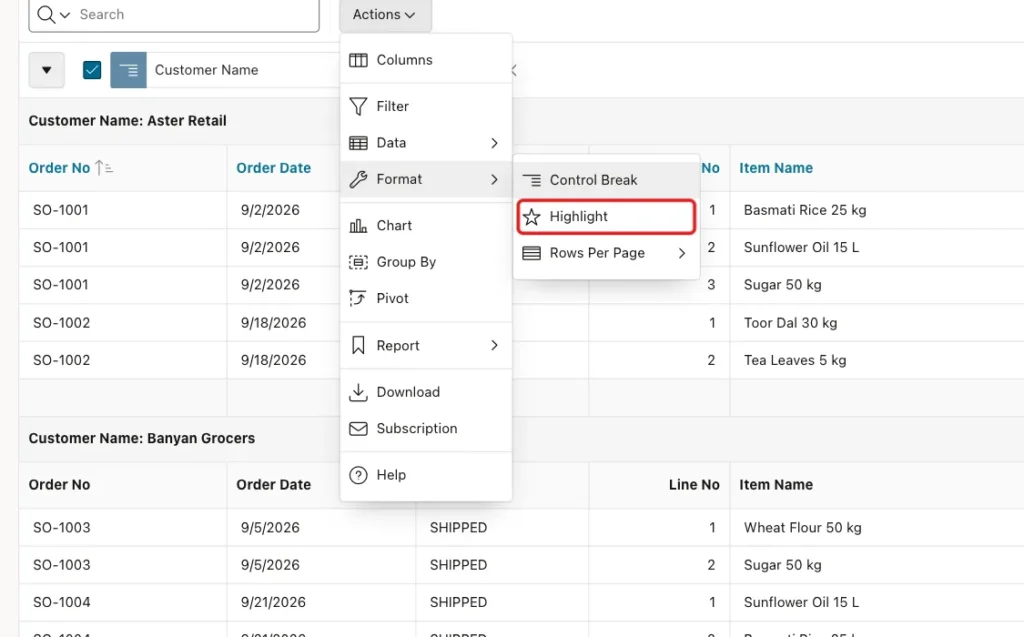Click the Chart bar icon
This screenshot has height=637, width=1024.
click(358, 226)
